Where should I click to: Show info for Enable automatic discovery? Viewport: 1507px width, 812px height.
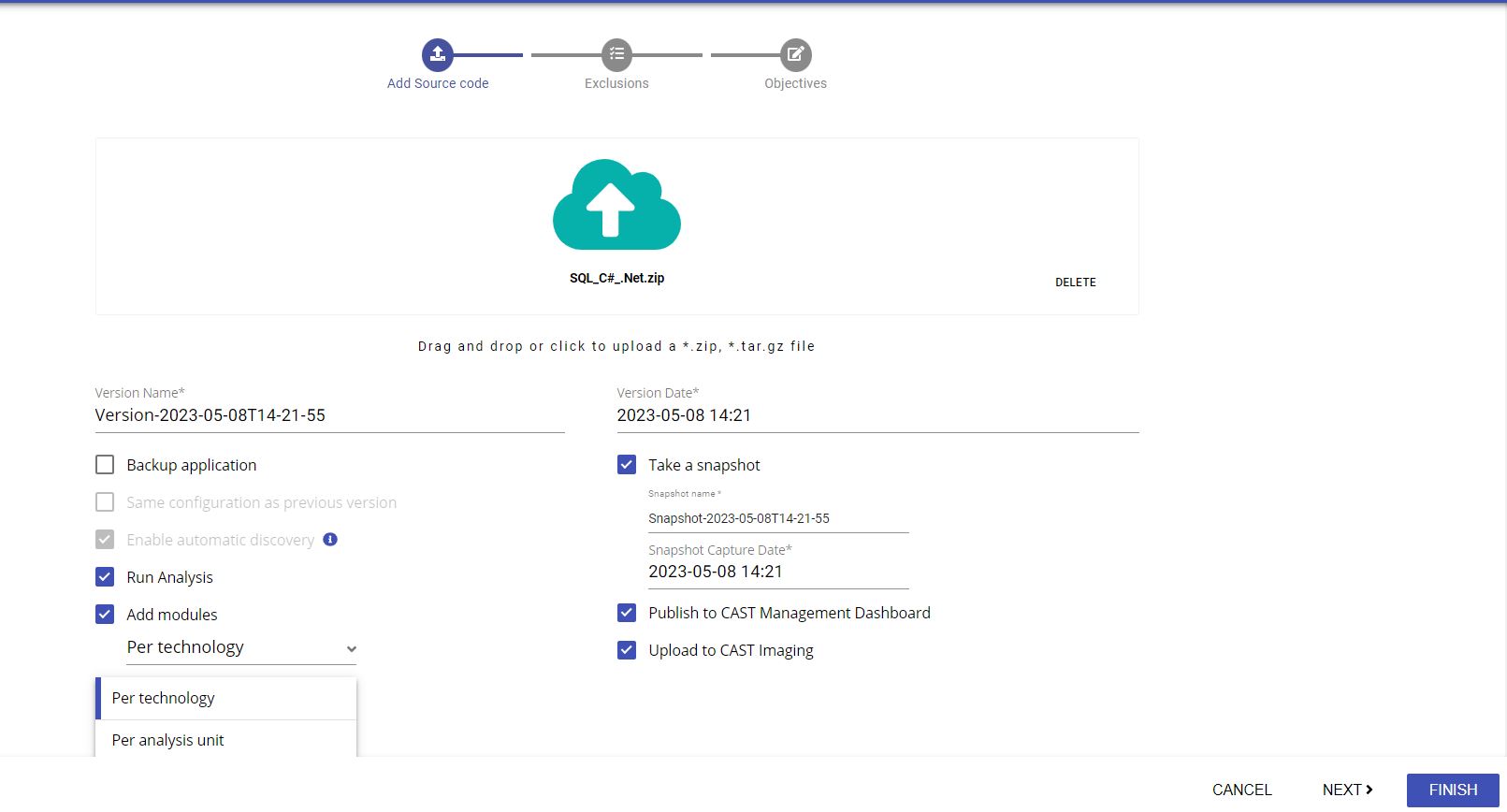pos(330,540)
